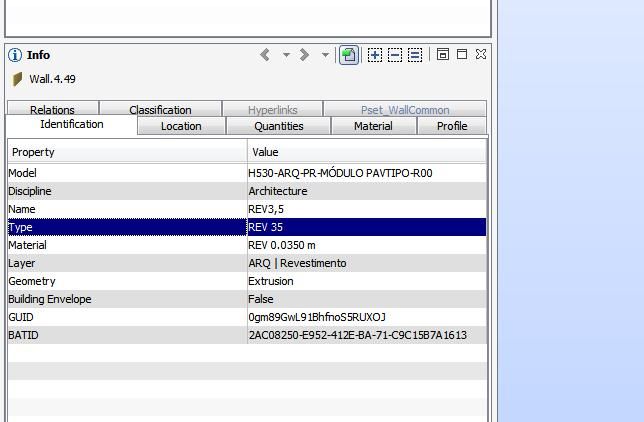The image size is (644, 422).
Task: Switch to the Classification tab
Action: pos(160,110)
